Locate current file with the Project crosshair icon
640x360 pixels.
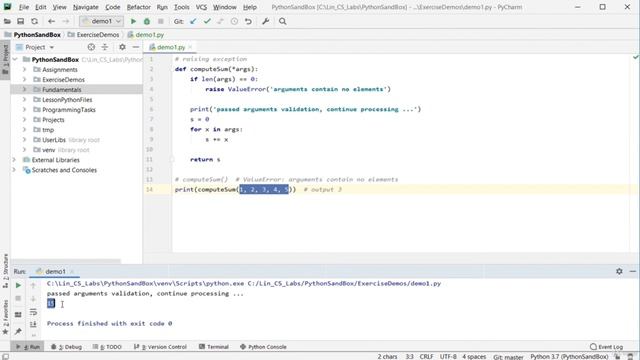(x=91, y=47)
